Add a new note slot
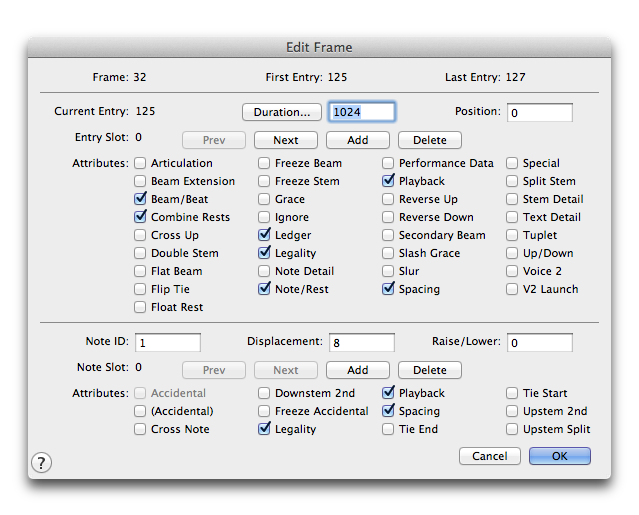This screenshot has width=639, height=515. click(x=357, y=370)
